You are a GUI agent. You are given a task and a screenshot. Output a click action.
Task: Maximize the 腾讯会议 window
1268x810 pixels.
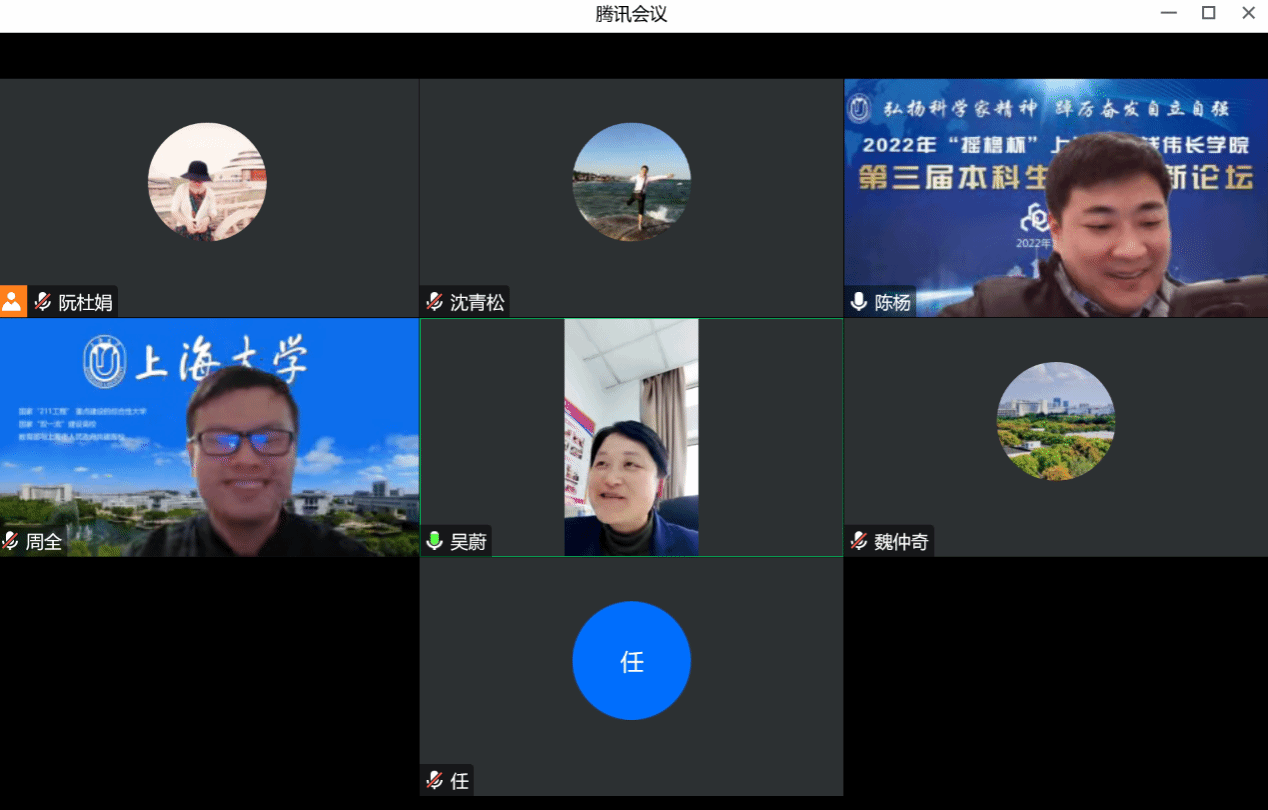[1208, 13]
